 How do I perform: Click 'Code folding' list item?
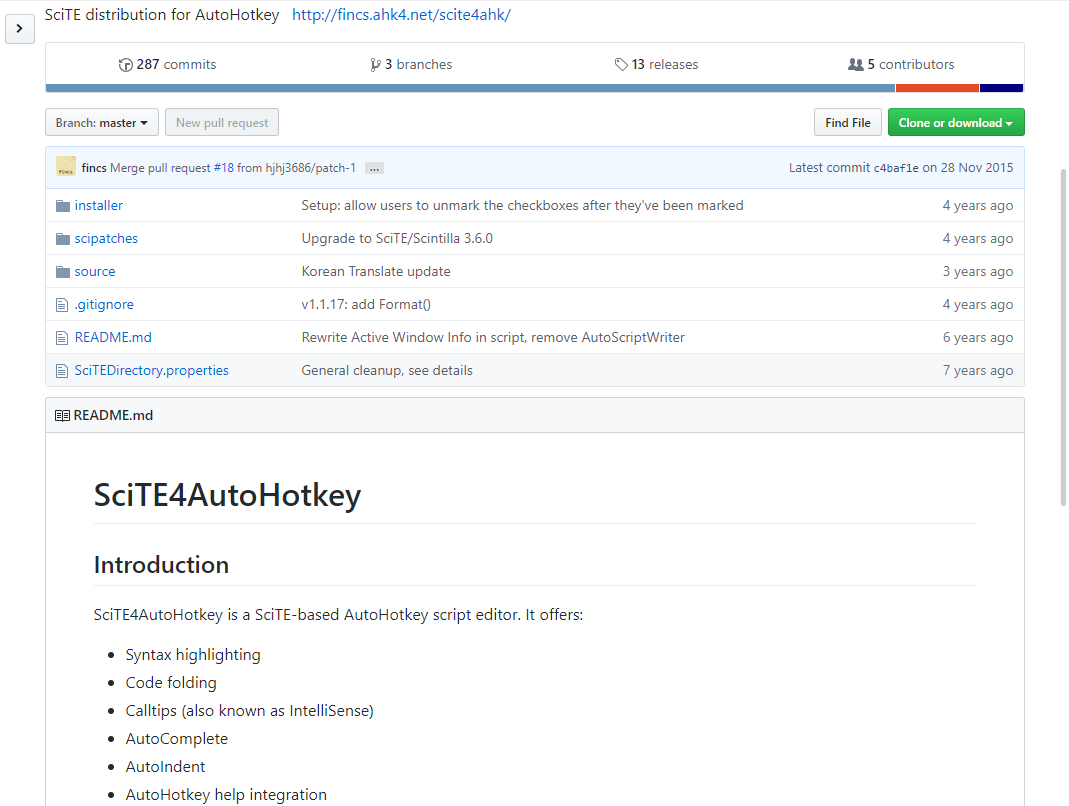click(x=171, y=683)
